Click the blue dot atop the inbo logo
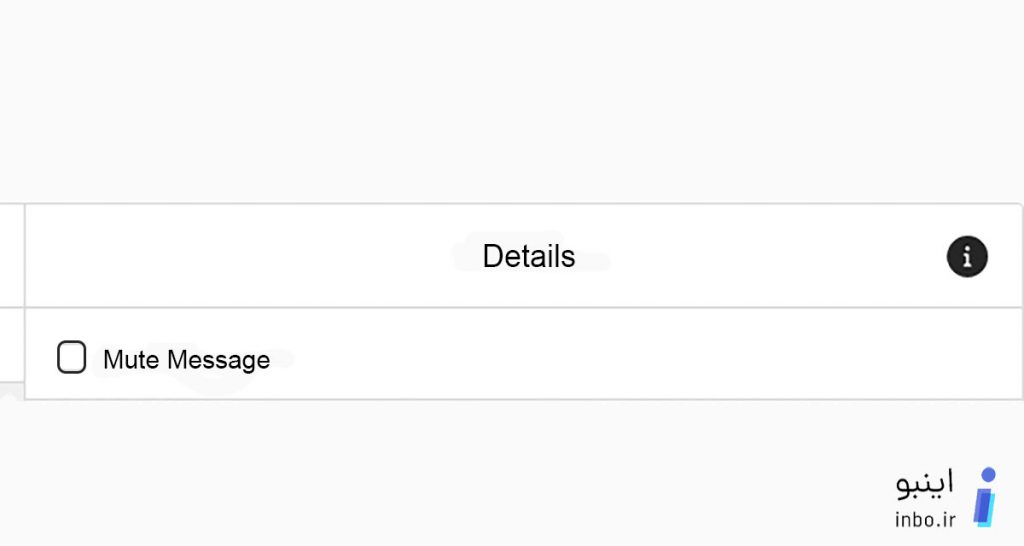Image resolution: width=1024 pixels, height=546 pixels. [989, 474]
